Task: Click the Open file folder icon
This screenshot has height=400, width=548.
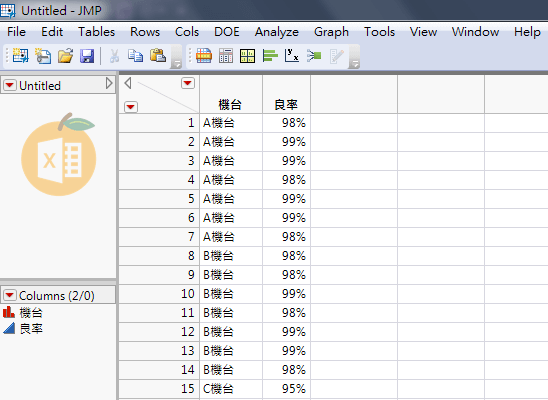Action: 65,56
